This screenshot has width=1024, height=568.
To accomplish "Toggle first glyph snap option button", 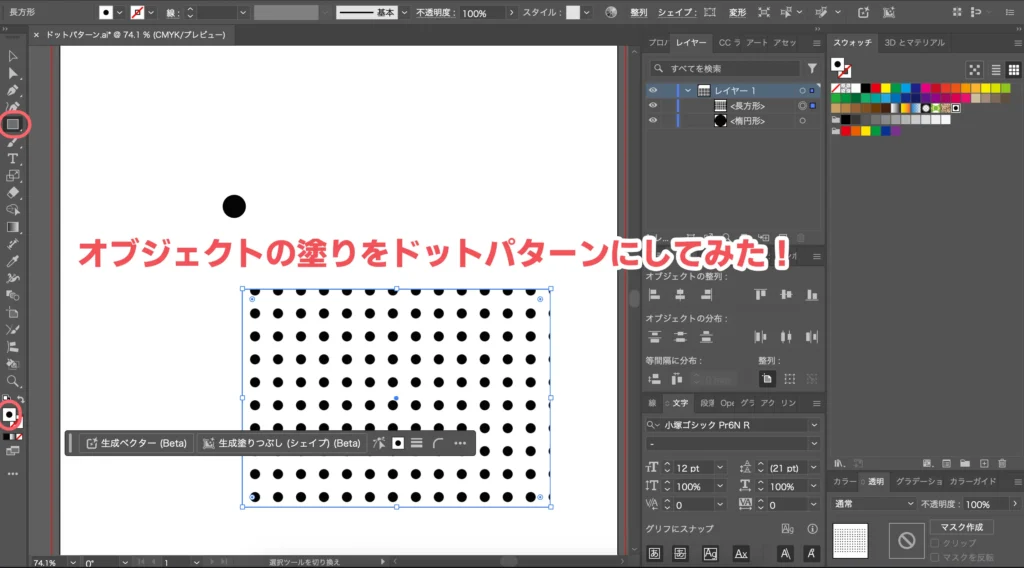I will [654, 554].
